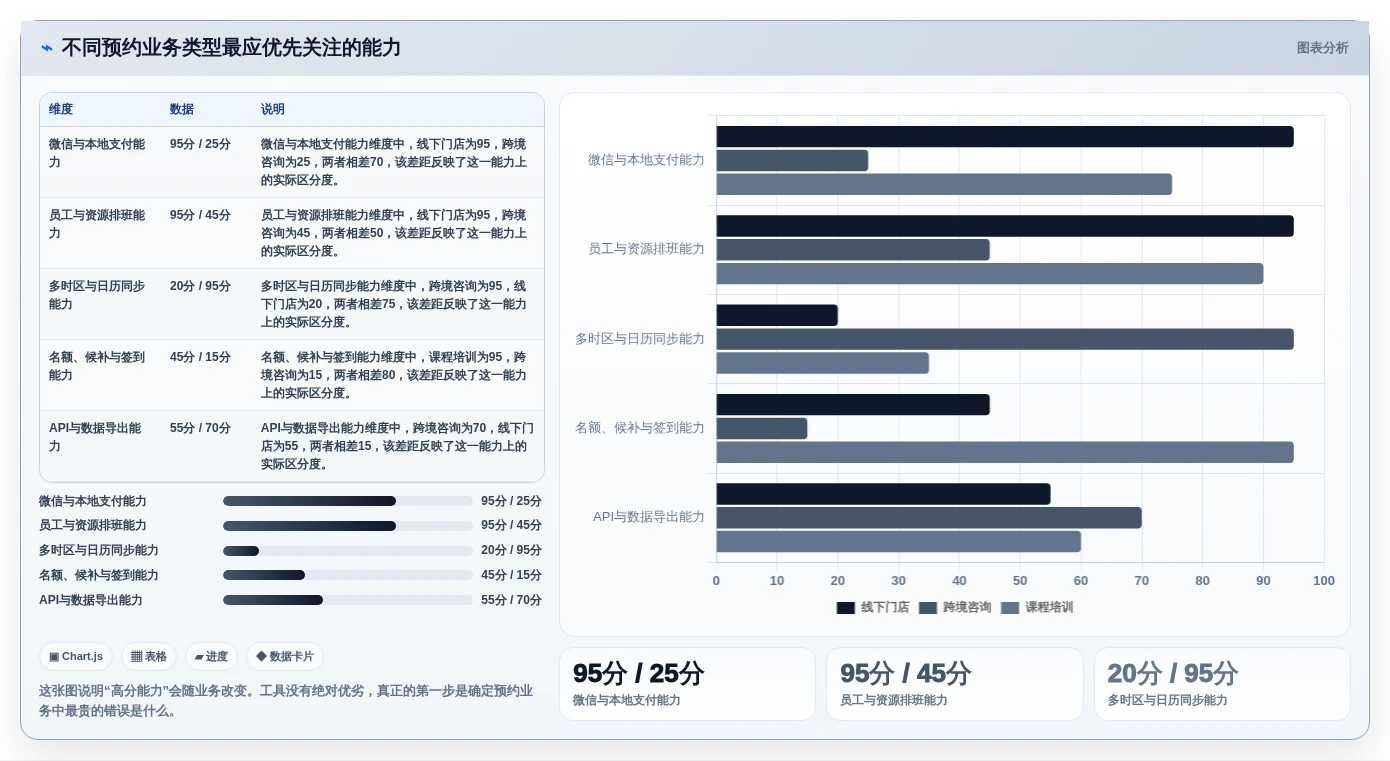
Task: Click the API与数据导出能力 description text in table
Action: (397, 446)
